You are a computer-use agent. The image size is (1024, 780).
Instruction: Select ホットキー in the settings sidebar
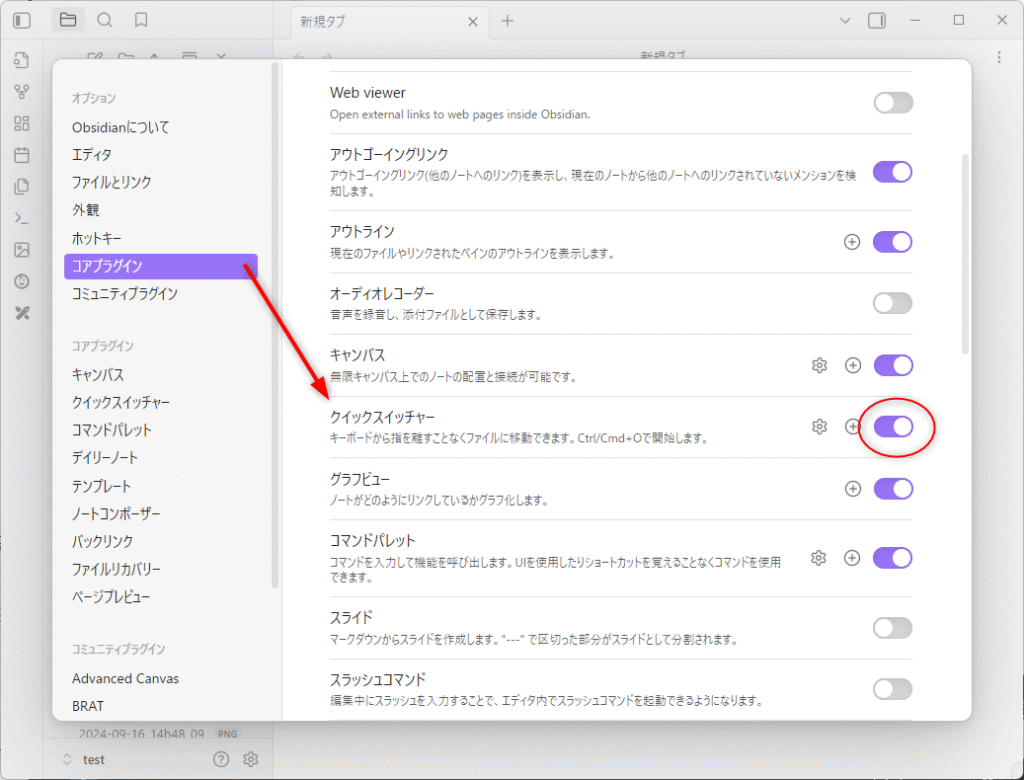click(x=161, y=238)
